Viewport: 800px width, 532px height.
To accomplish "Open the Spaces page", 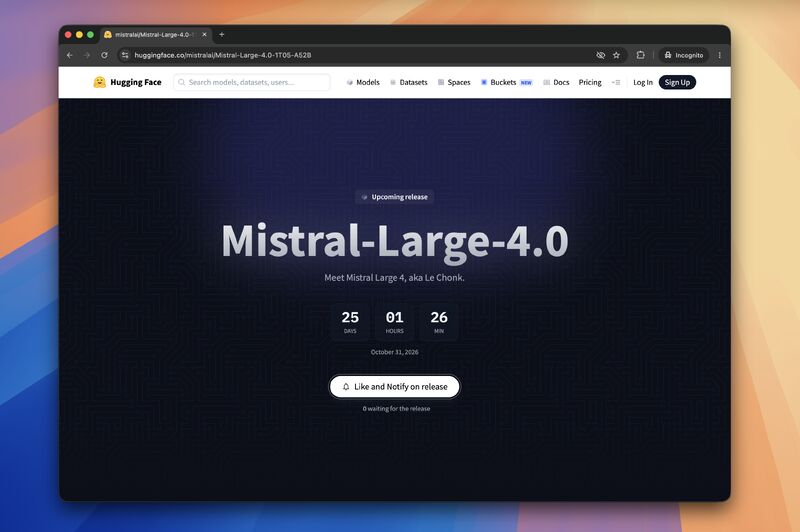I will click(454, 82).
